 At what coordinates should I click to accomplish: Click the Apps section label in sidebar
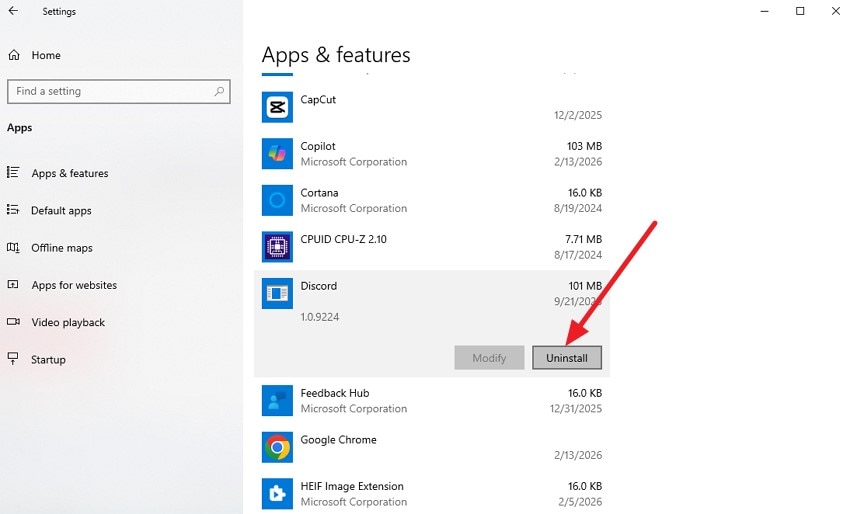pyautogui.click(x=20, y=127)
